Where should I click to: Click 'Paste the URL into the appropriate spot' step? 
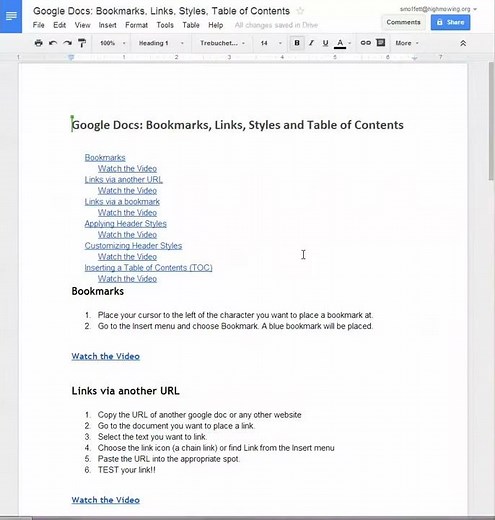[x=169, y=459]
